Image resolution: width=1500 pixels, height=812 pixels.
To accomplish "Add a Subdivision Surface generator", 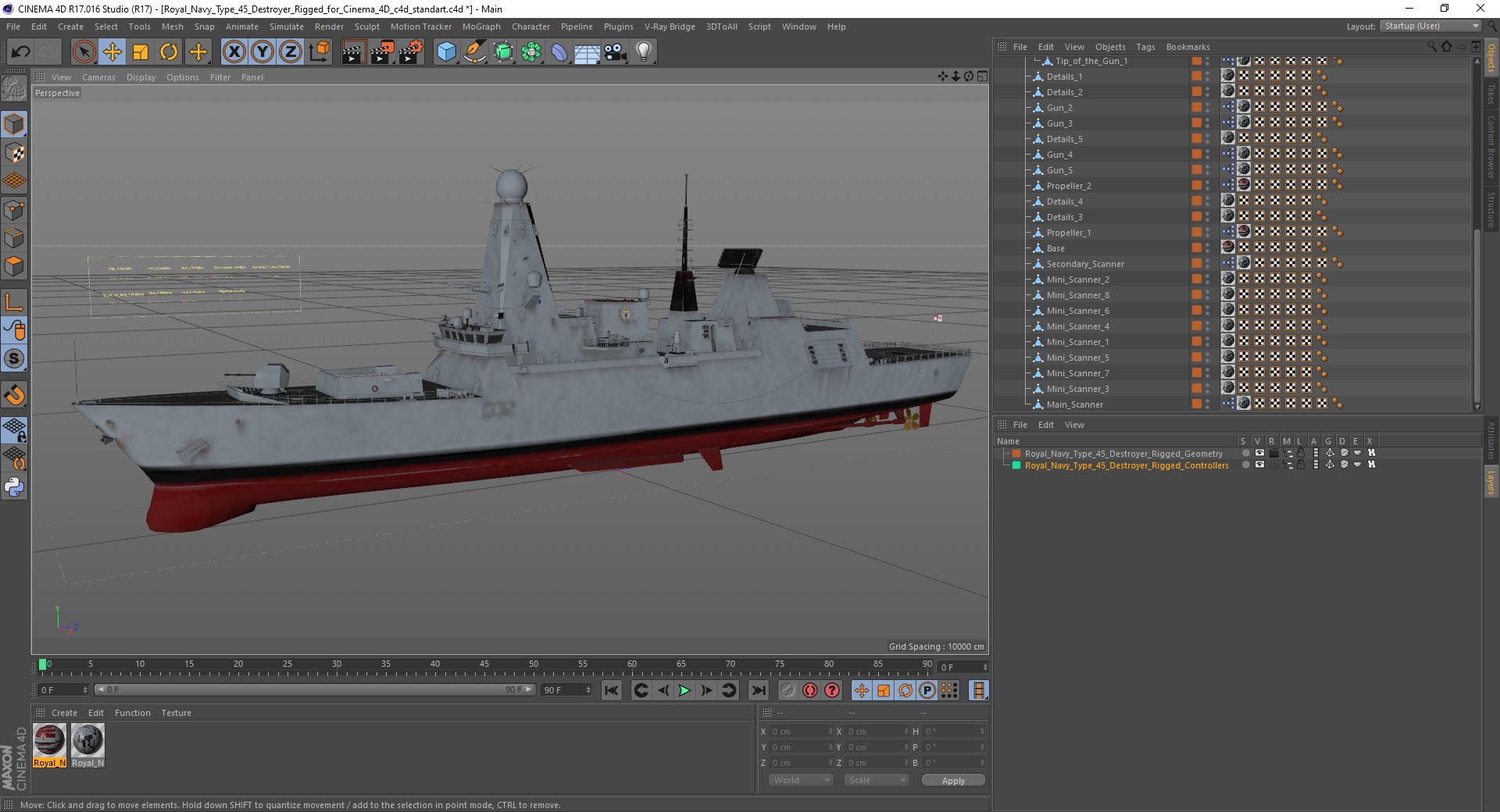I will [x=503, y=52].
